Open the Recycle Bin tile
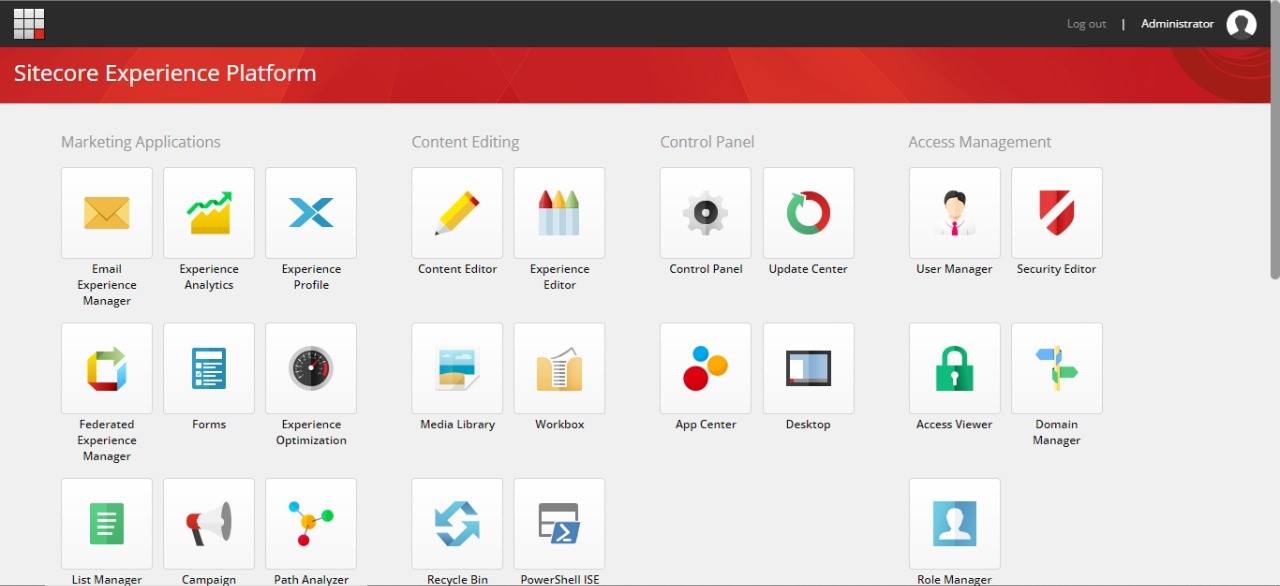The height and width of the screenshot is (586, 1280). point(457,524)
